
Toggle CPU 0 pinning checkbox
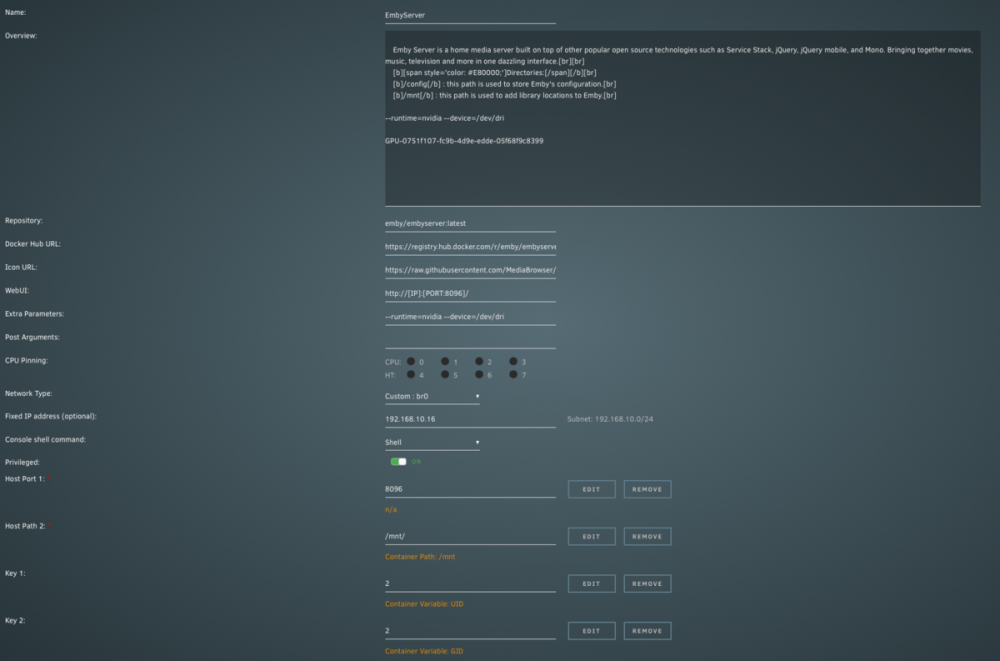tap(411, 361)
